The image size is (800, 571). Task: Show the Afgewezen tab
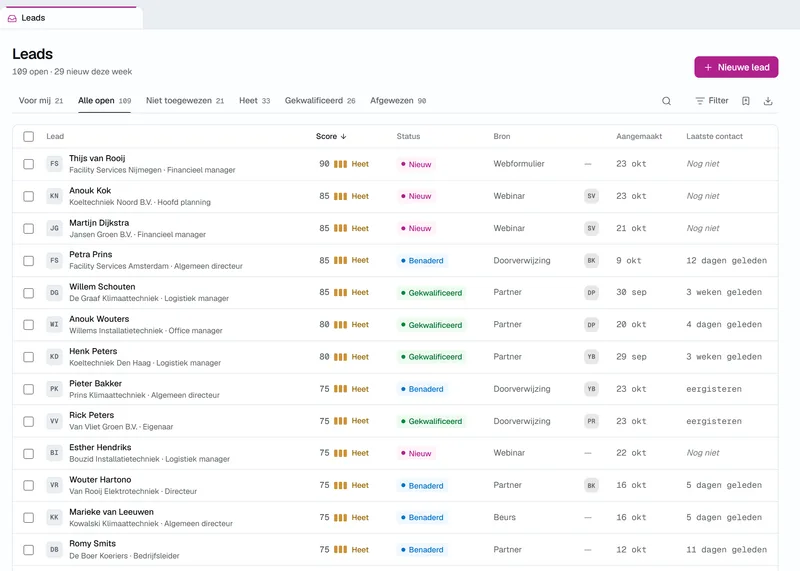[x=398, y=101]
